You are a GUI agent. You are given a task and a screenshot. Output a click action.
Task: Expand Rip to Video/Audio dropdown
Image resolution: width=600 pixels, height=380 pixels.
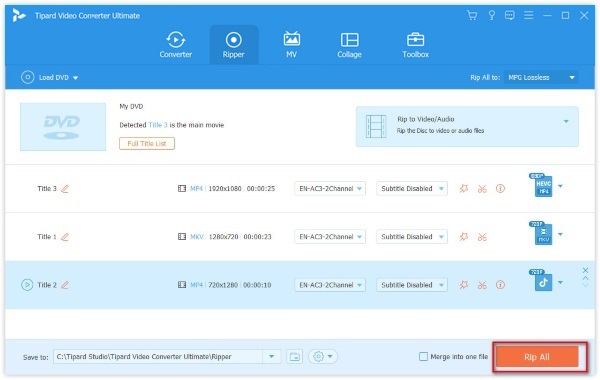pos(566,121)
